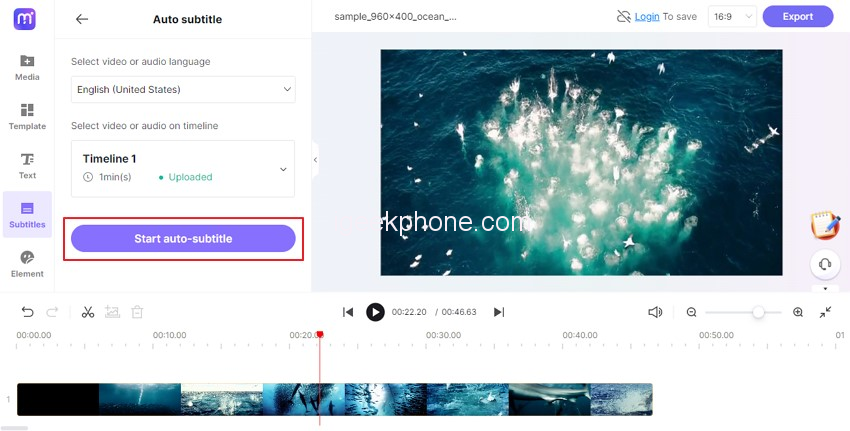
Task: Select the Text tool in sidebar
Action: point(27,165)
